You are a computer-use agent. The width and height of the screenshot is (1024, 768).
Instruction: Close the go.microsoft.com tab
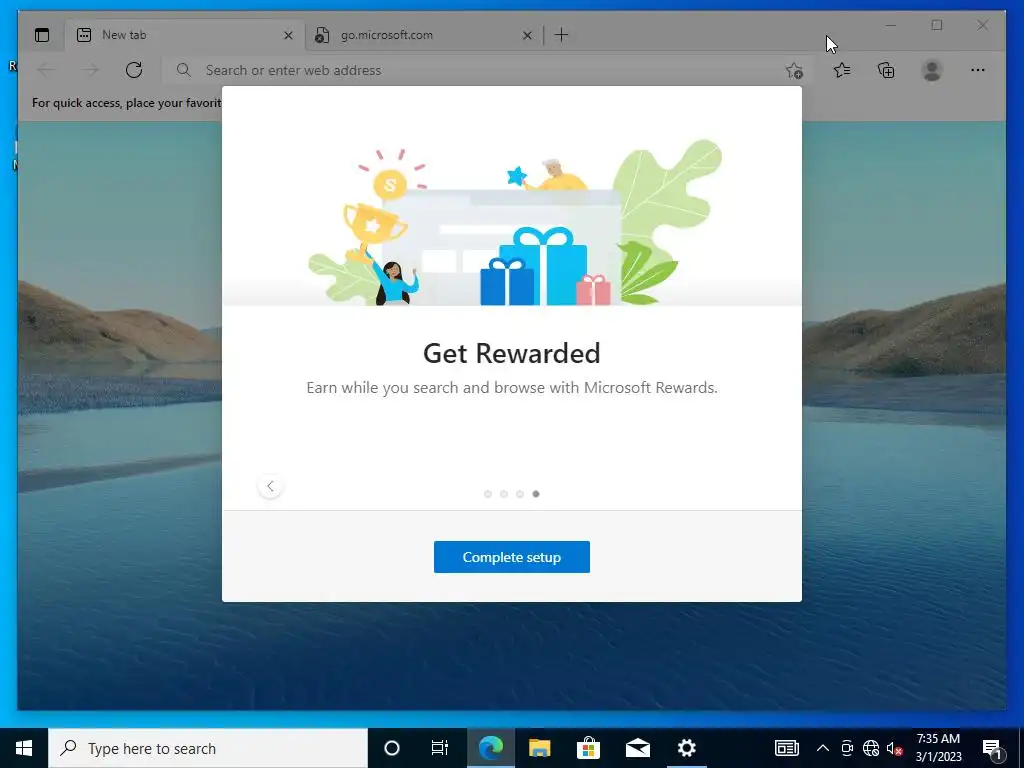point(527,35)
